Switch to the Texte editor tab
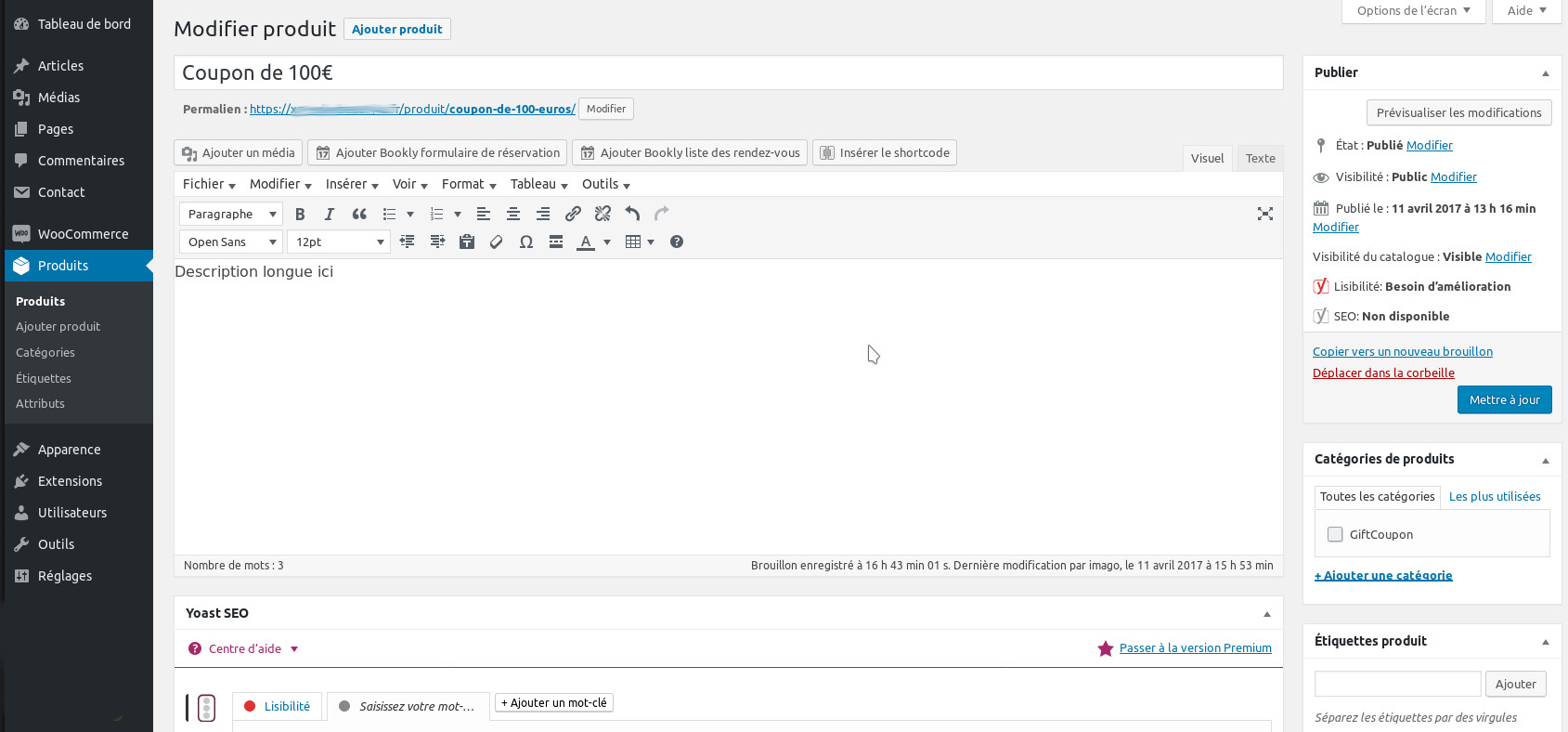The height and width of the screenshot is (732, 1568). pos(1260,159)
